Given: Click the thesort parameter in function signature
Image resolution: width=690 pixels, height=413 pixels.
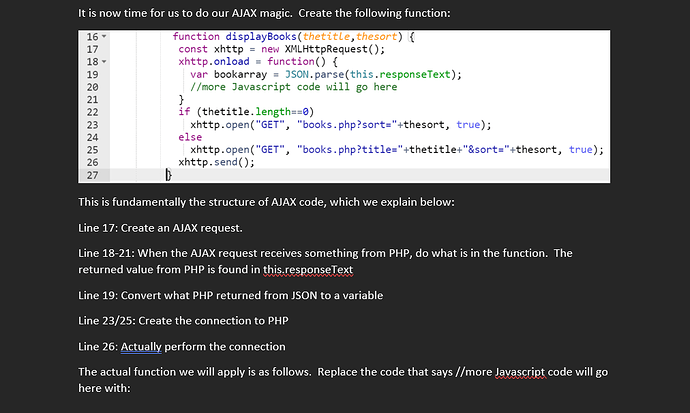Looking at the screenshot, I should pyautogui.click(x=376, y=37).
